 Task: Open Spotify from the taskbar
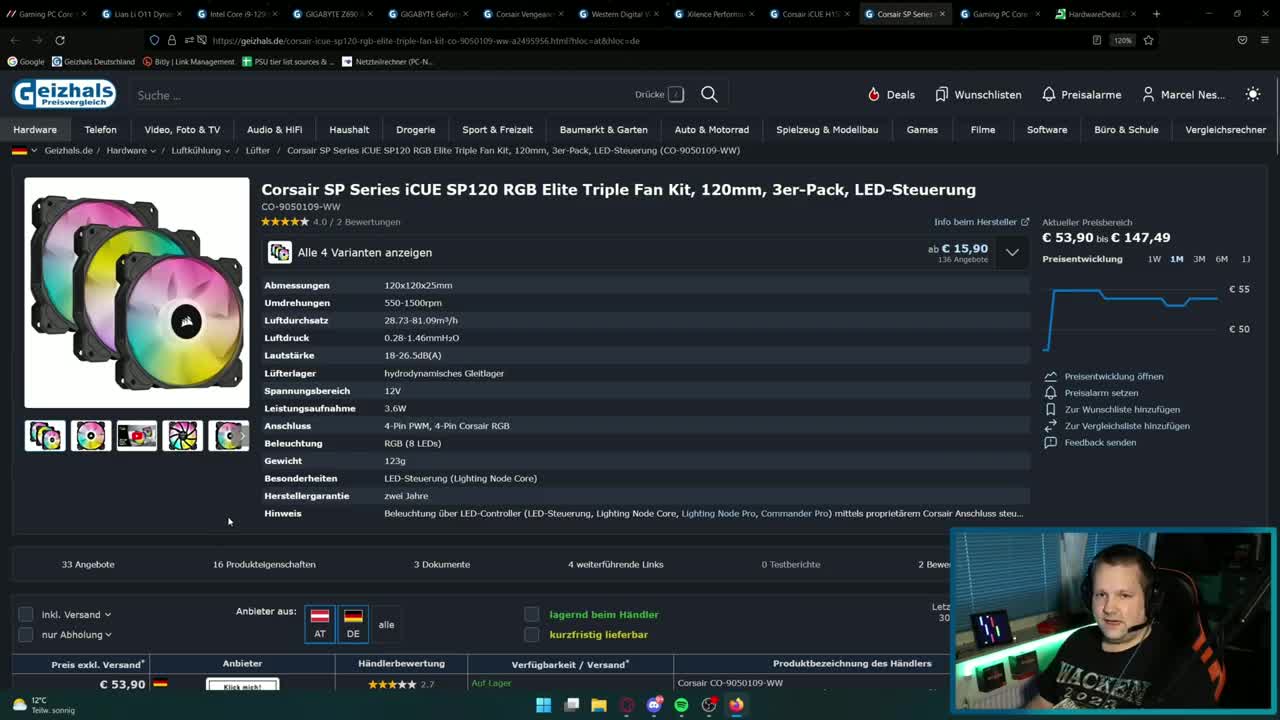point(681,705)
